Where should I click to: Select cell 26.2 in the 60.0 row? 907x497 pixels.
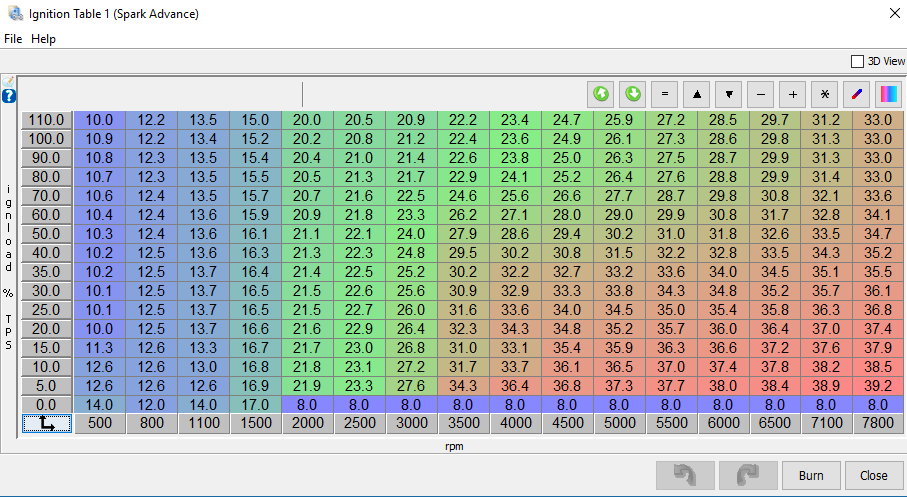pyautogui.click(x=463, y=215)
